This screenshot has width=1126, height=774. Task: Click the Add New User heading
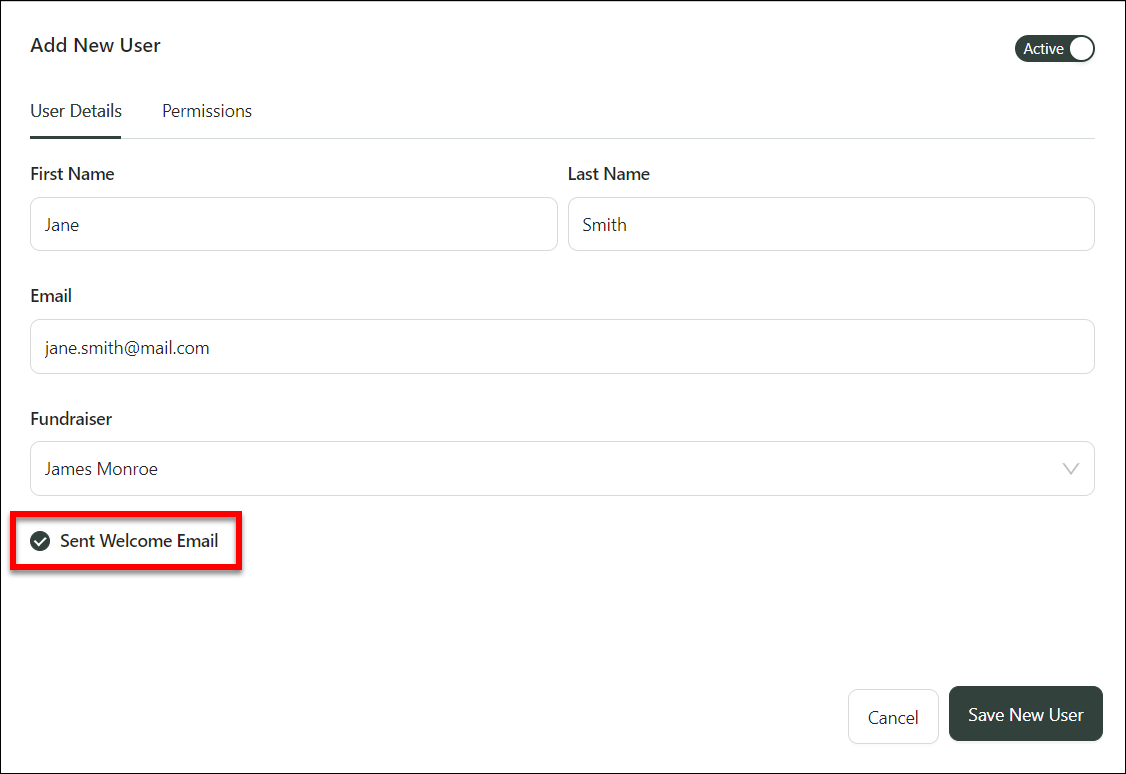pos(95,45)
